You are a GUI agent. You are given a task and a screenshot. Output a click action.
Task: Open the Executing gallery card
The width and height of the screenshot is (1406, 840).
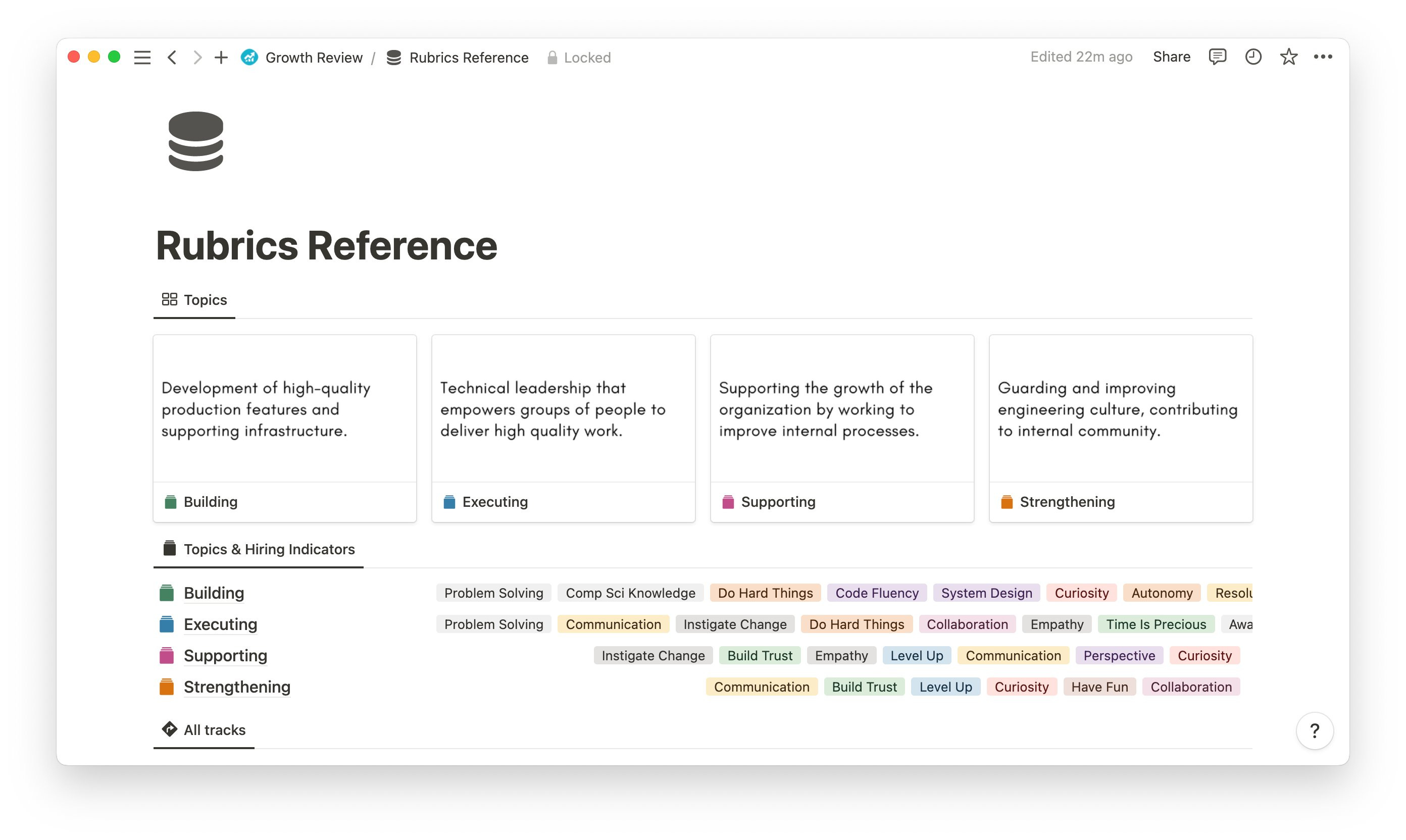point(563,428)
